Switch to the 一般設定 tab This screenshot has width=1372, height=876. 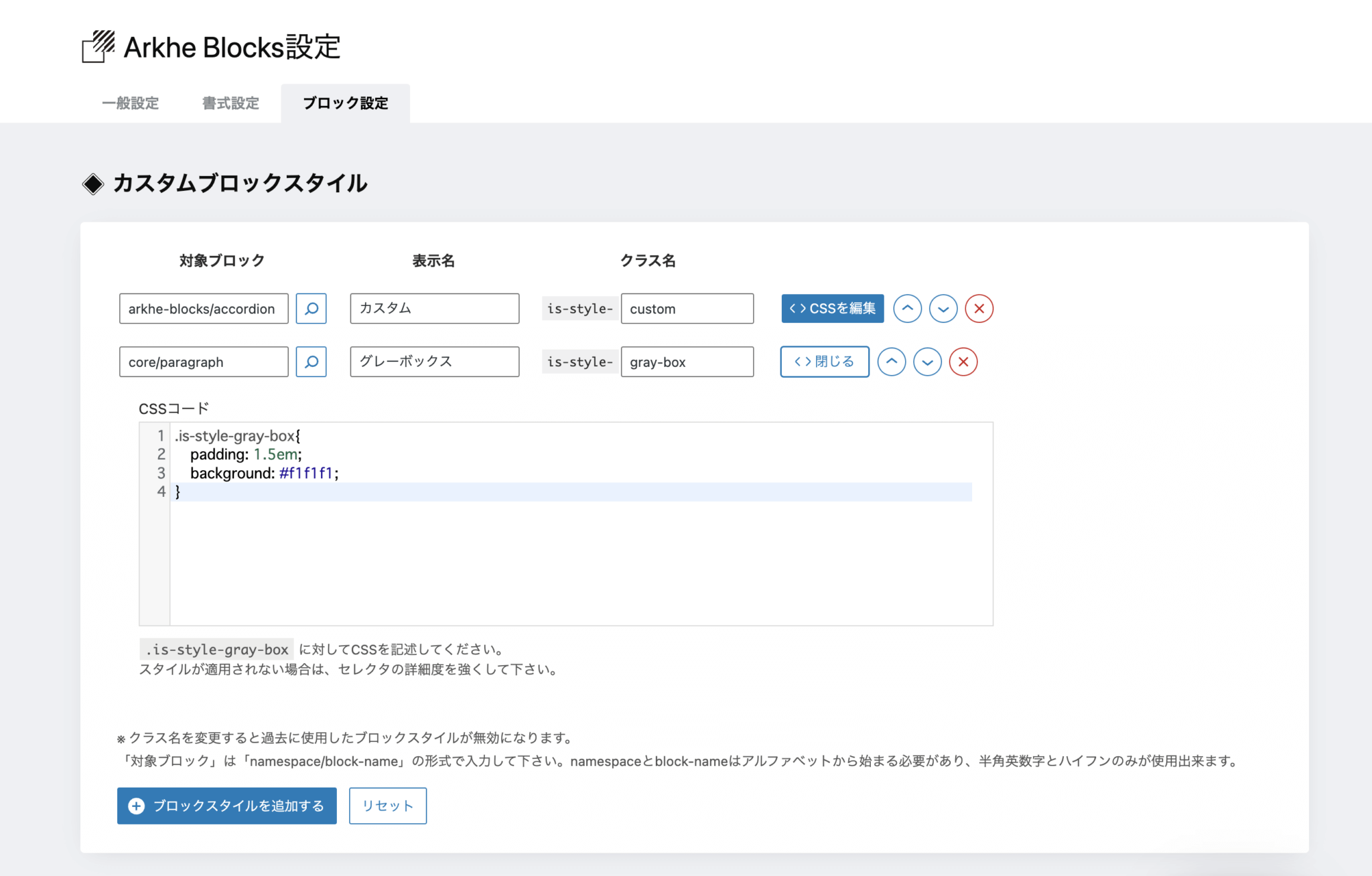coord(130,103)
